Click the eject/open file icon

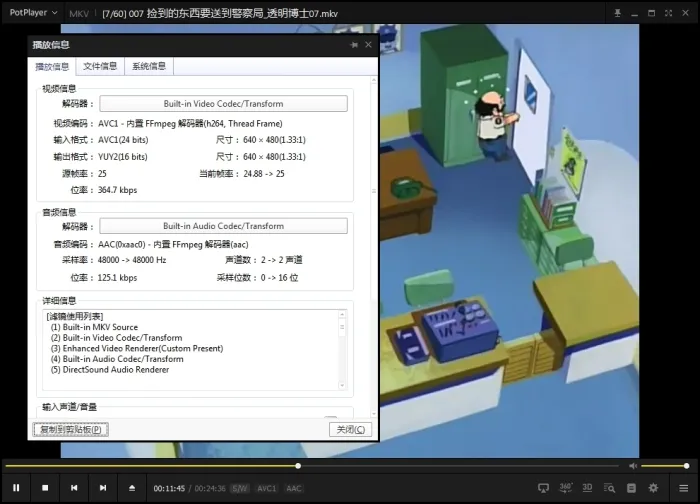point(132,488)
